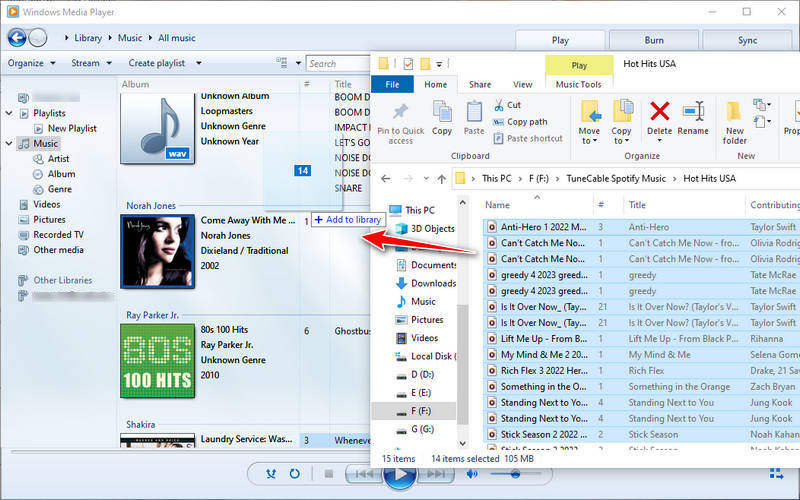Open the Music Tools tab
The image size is (800, 500).
pos(579,84)
